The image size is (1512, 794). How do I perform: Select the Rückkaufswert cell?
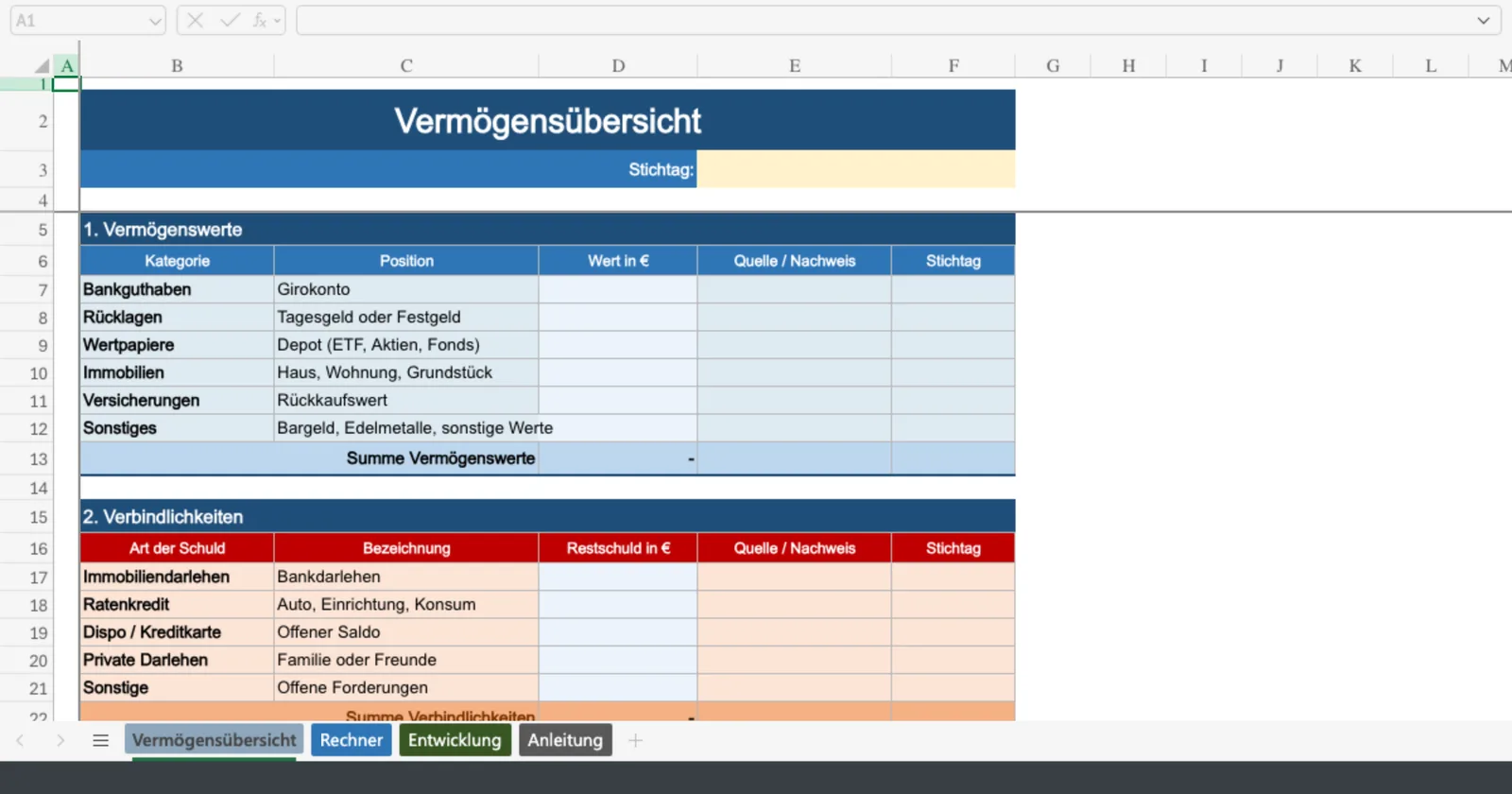(406, 400)
